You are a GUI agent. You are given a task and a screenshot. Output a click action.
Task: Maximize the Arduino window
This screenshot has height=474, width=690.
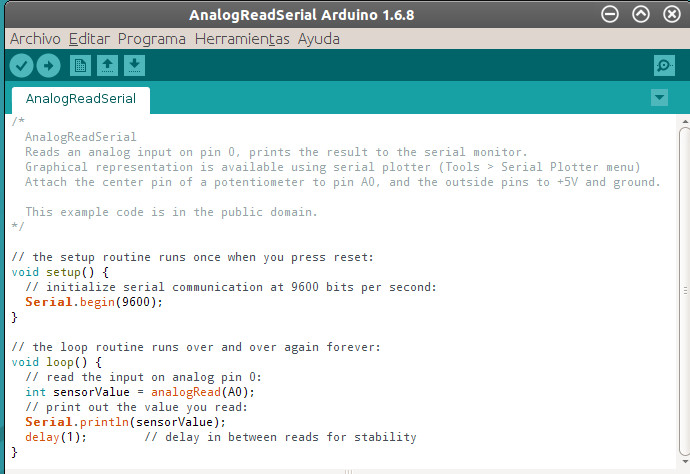[x=641, y=14]
